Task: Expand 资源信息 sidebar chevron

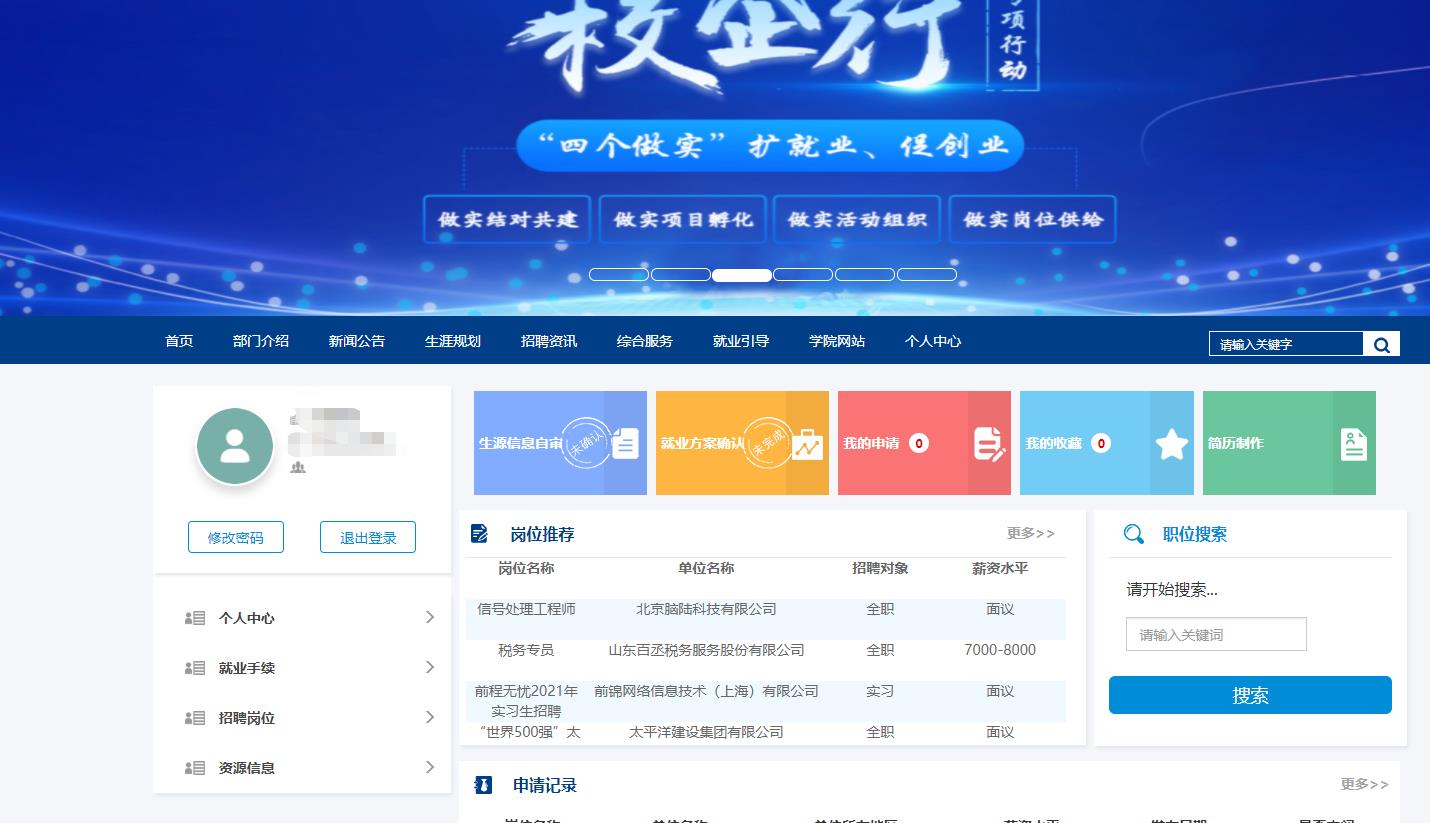Action: click(430, 767)
